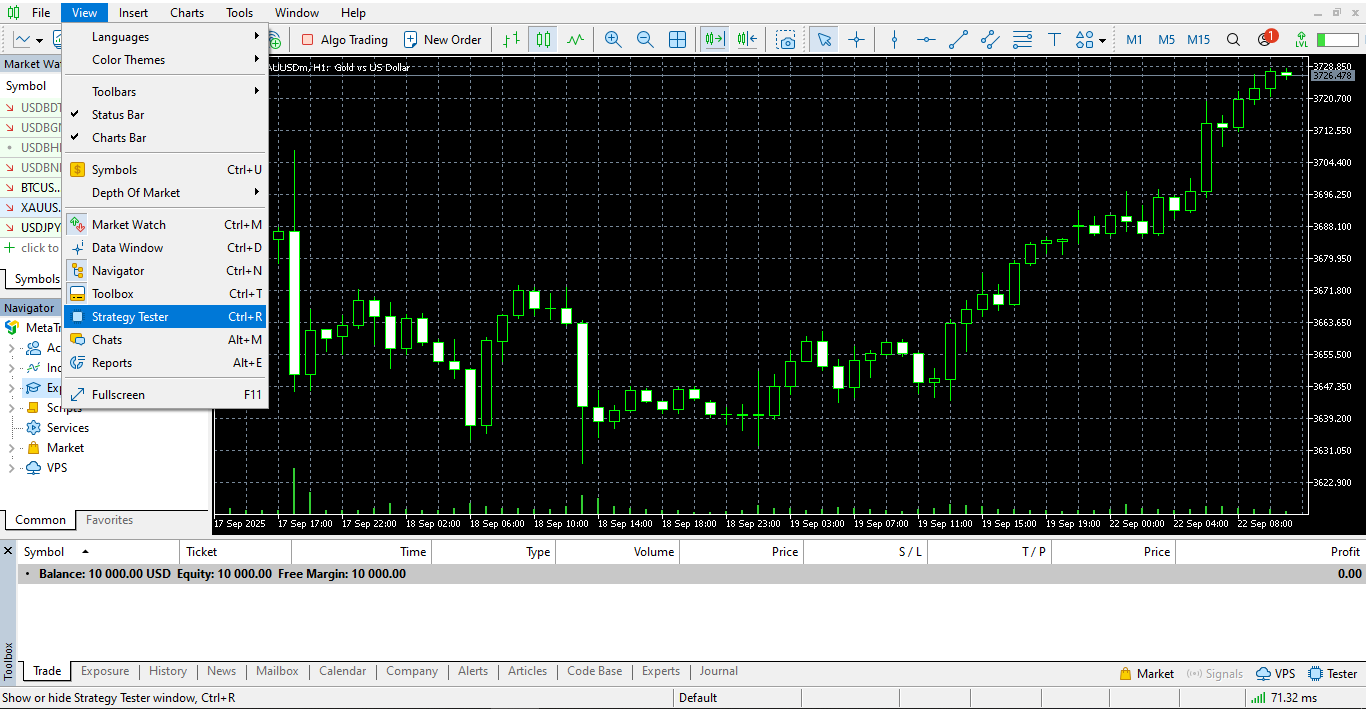Screen dimensions: 1366x709
Task: Click the search magnifier icon in toolbar
Action: point(1233,40)
